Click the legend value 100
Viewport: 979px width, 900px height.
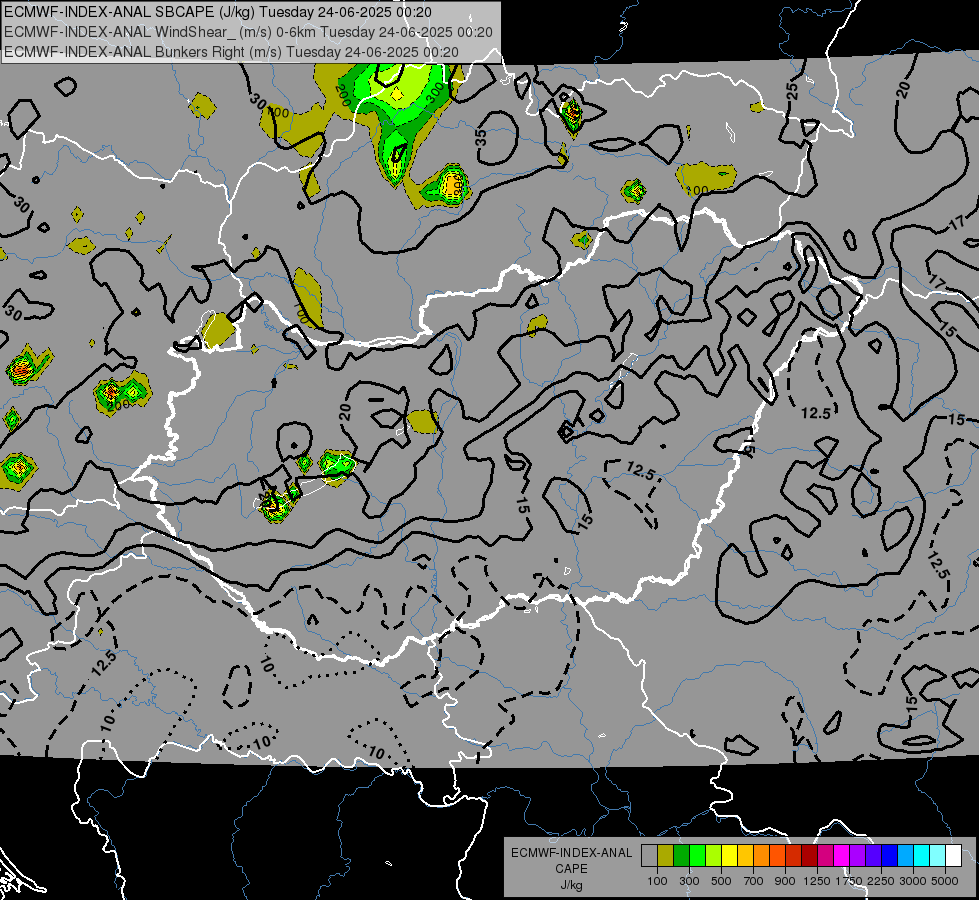[x=657, y=881]
